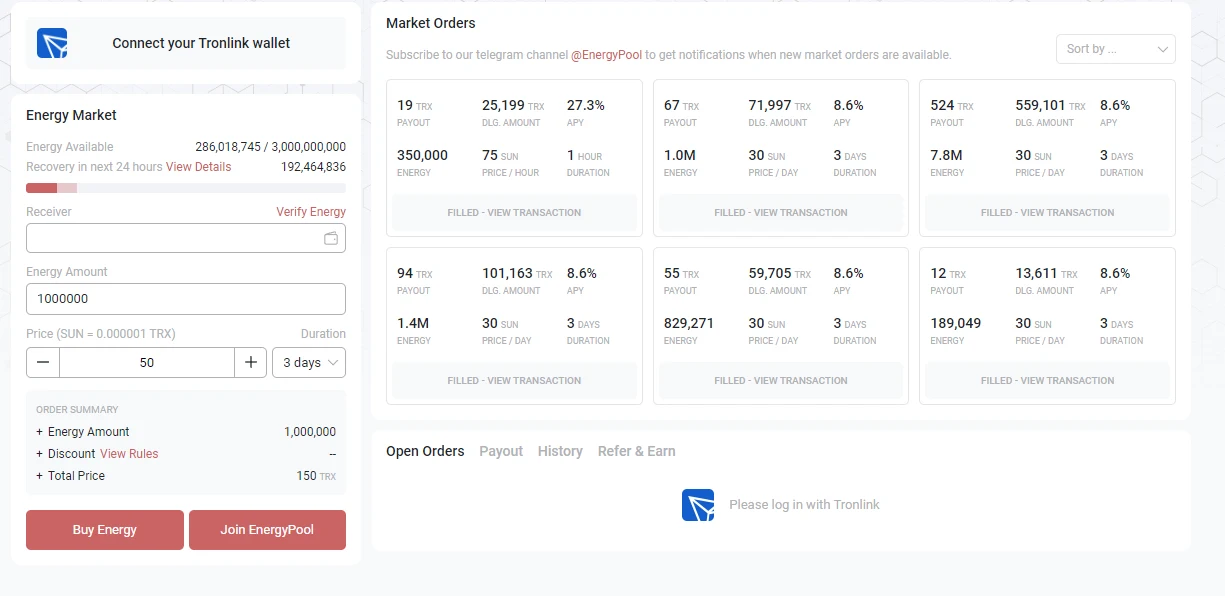Screen dimensions: 1225x596
Task: Click the price value field showing 50
Action: click(x=147, y=362)
